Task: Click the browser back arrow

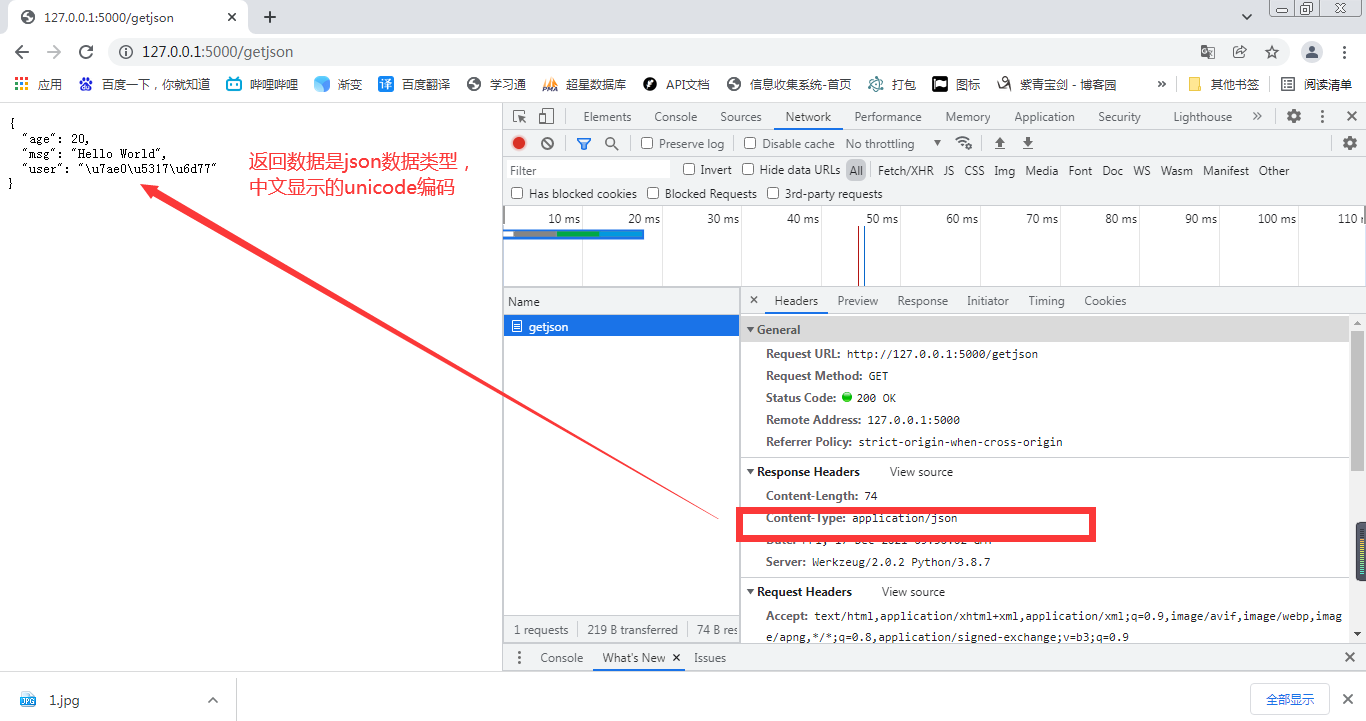Action: pos(22,52)
